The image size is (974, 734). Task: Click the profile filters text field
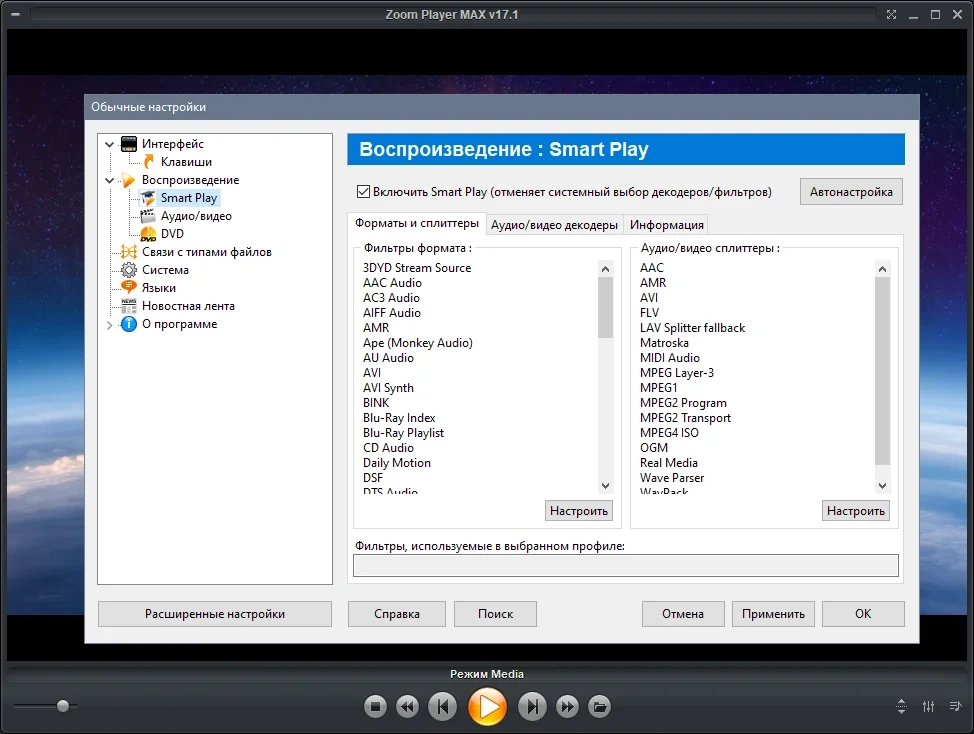point(626,565)
